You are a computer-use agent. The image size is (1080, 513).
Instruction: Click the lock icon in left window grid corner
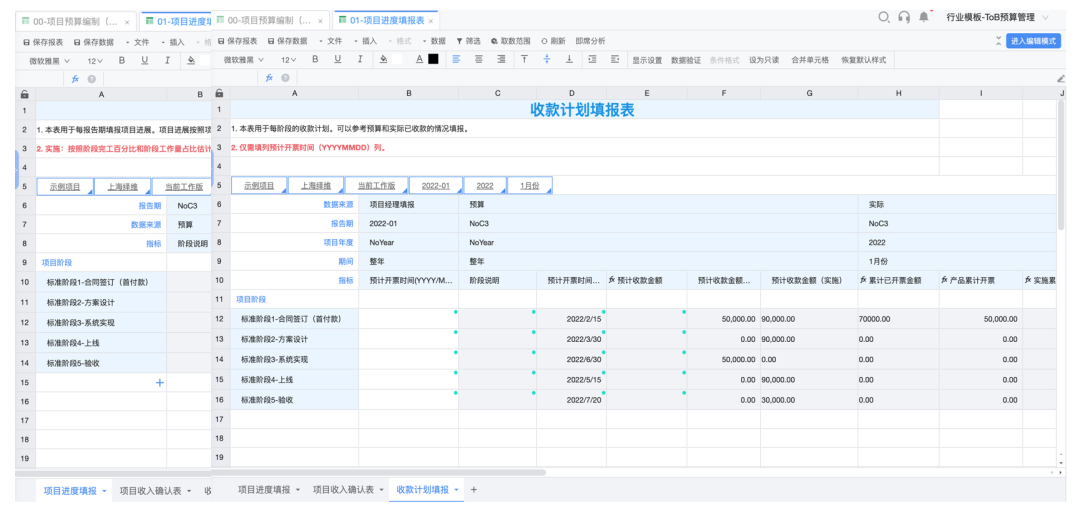(25, 94)
